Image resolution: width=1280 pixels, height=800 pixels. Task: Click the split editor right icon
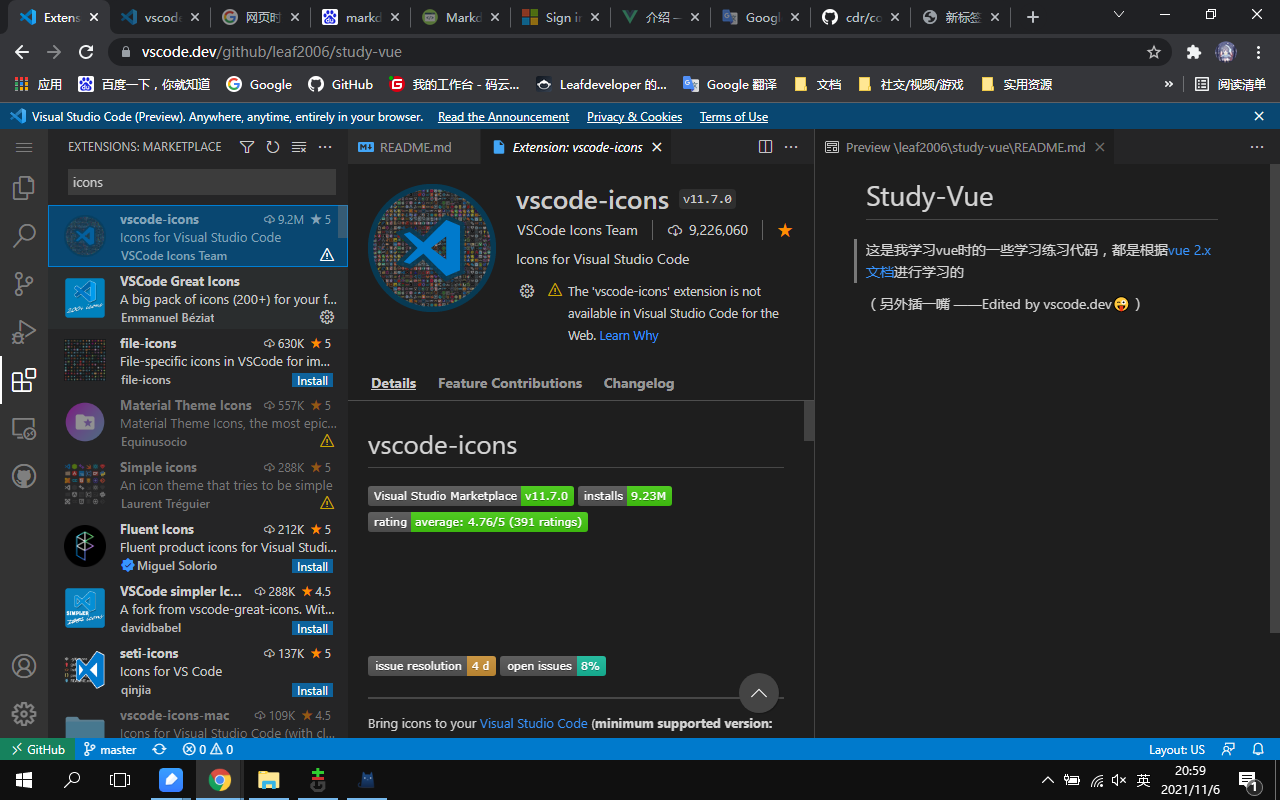(x=765, y=147)
